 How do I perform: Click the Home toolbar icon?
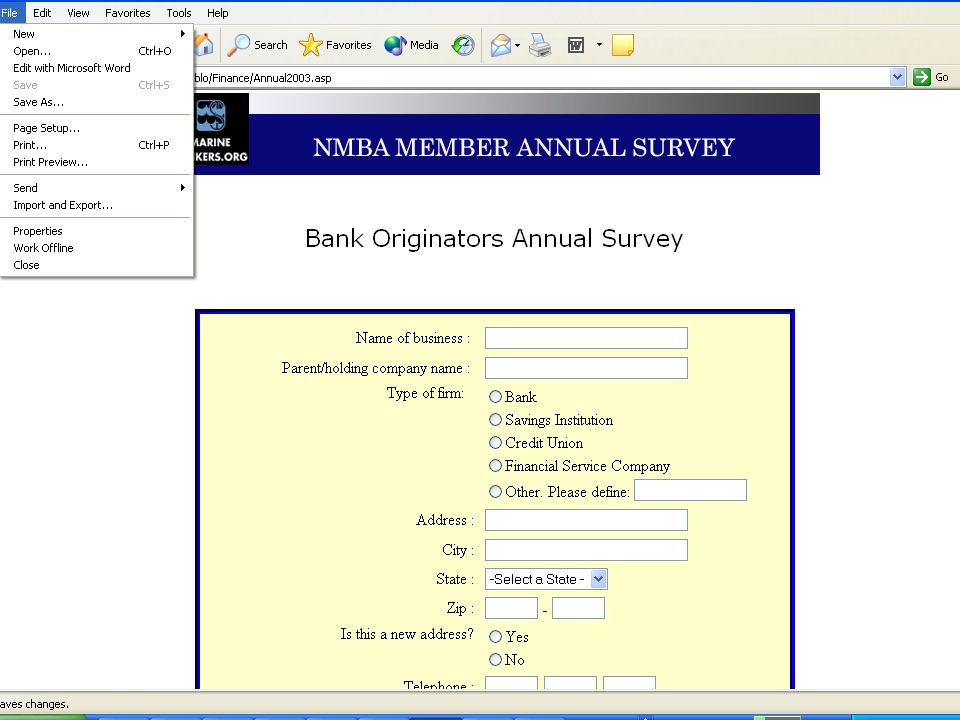204,45
